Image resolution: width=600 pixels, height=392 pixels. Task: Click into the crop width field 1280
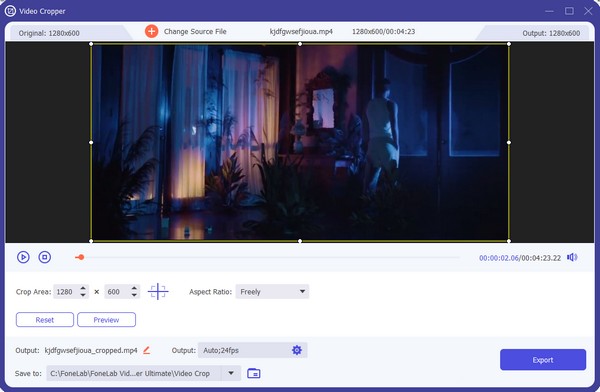[x=65, y=292]
